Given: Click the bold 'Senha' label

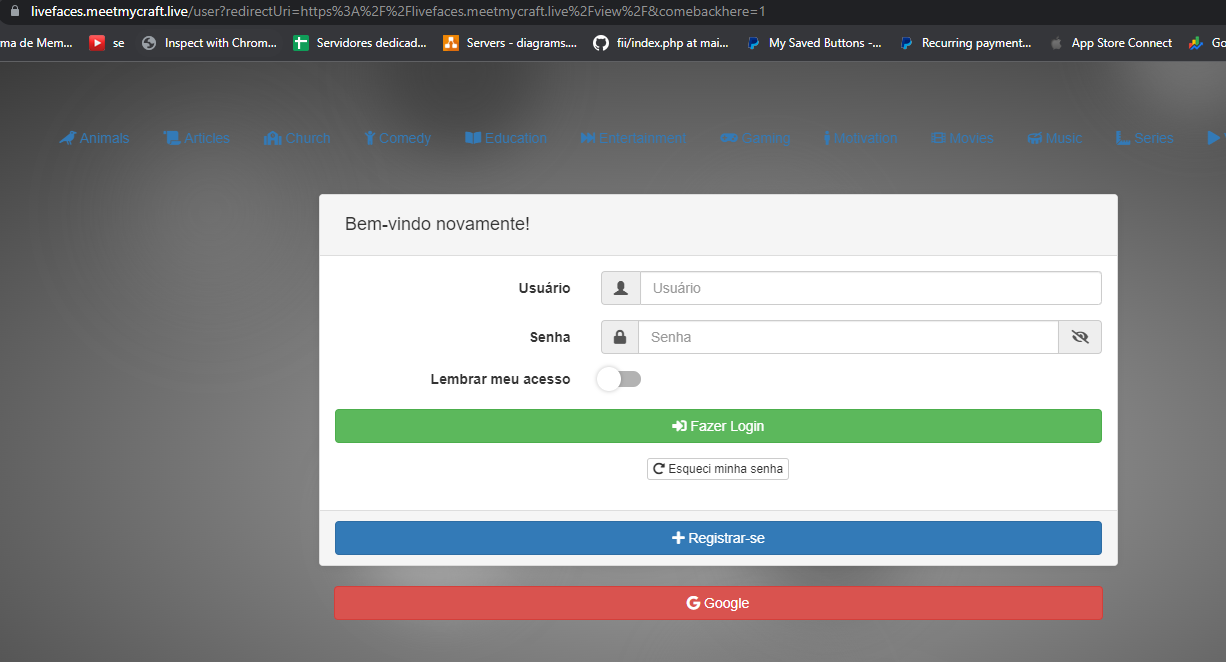Looking at the screenshot, I should 550,337.
